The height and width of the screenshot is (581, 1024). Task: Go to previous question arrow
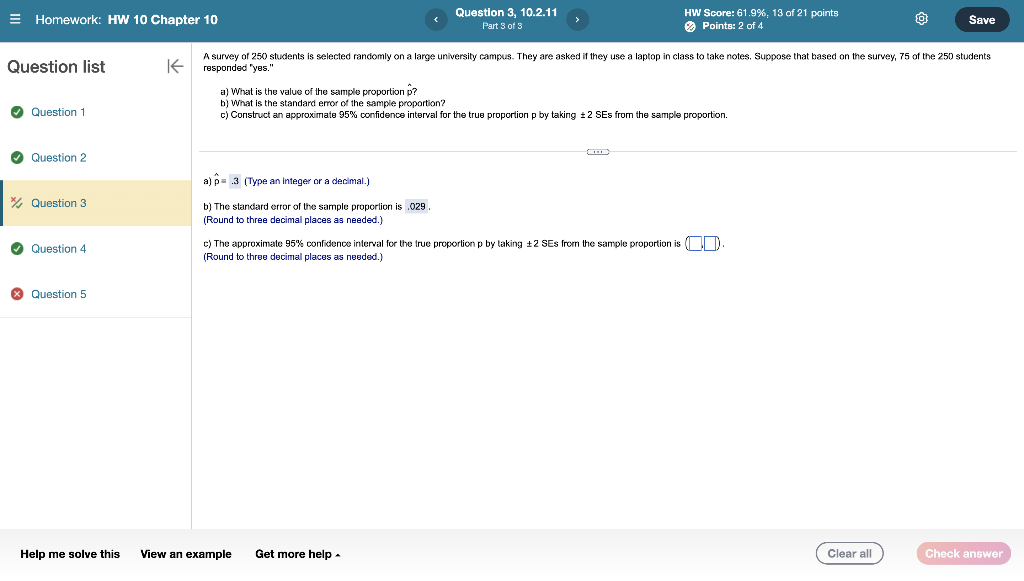pos(436,20)
